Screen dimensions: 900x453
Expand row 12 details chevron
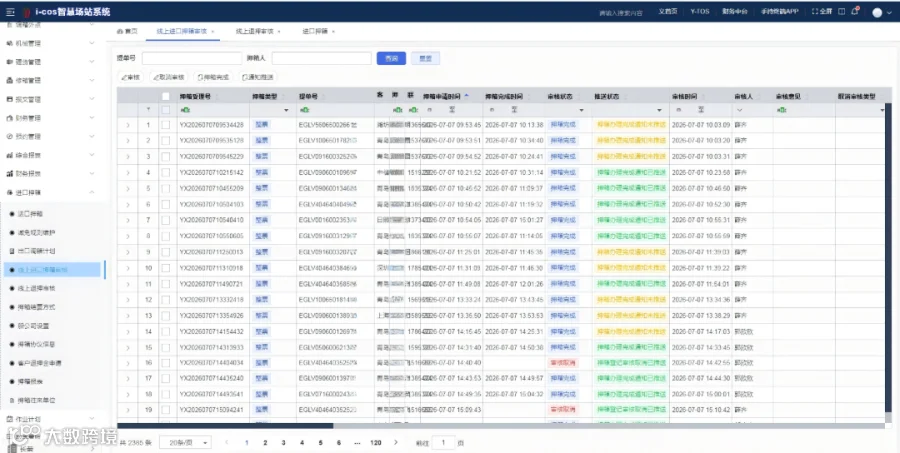click(x=127, y=300)
